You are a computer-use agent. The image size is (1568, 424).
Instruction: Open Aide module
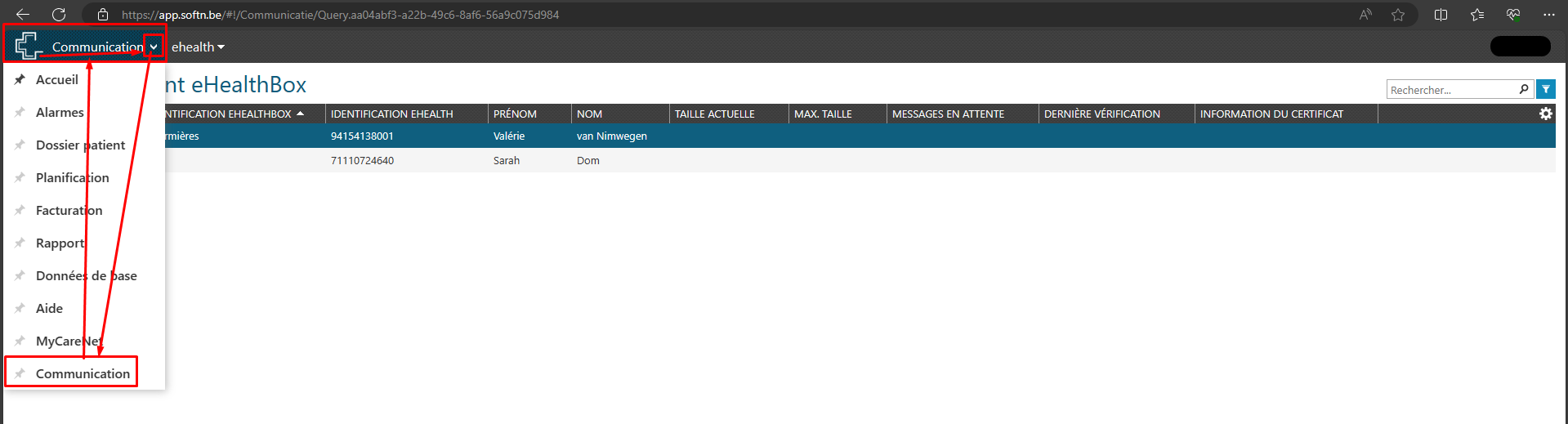[x=49, y=308]
